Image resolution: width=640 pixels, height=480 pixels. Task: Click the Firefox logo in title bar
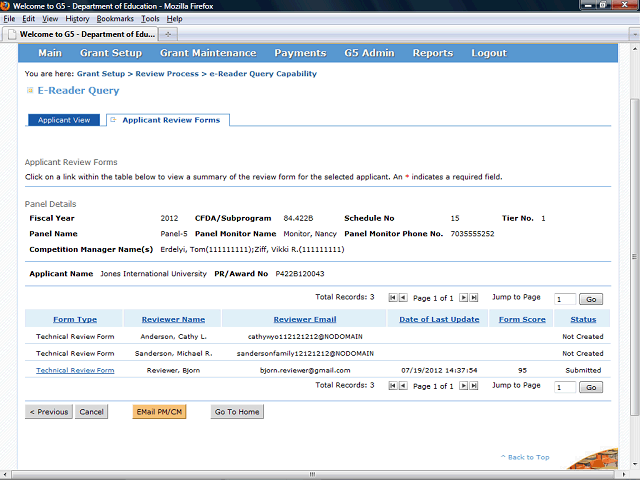tap(5, 6)
